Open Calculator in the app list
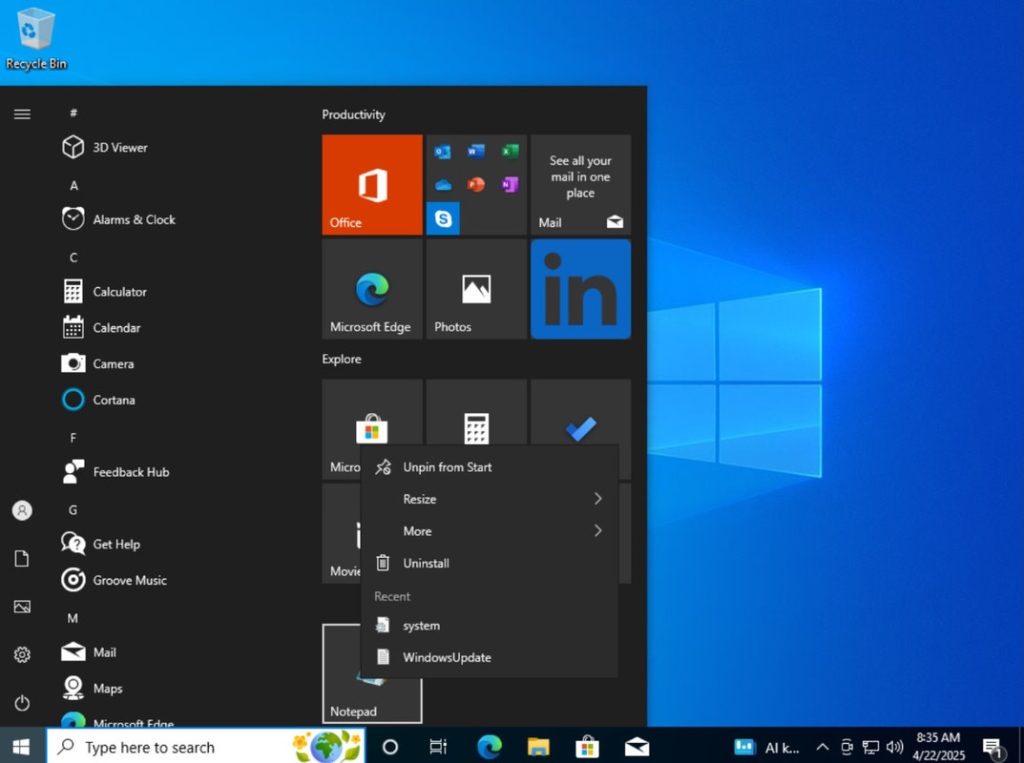The width and height of the screenshot is (1024, 763). pos(120,292)
